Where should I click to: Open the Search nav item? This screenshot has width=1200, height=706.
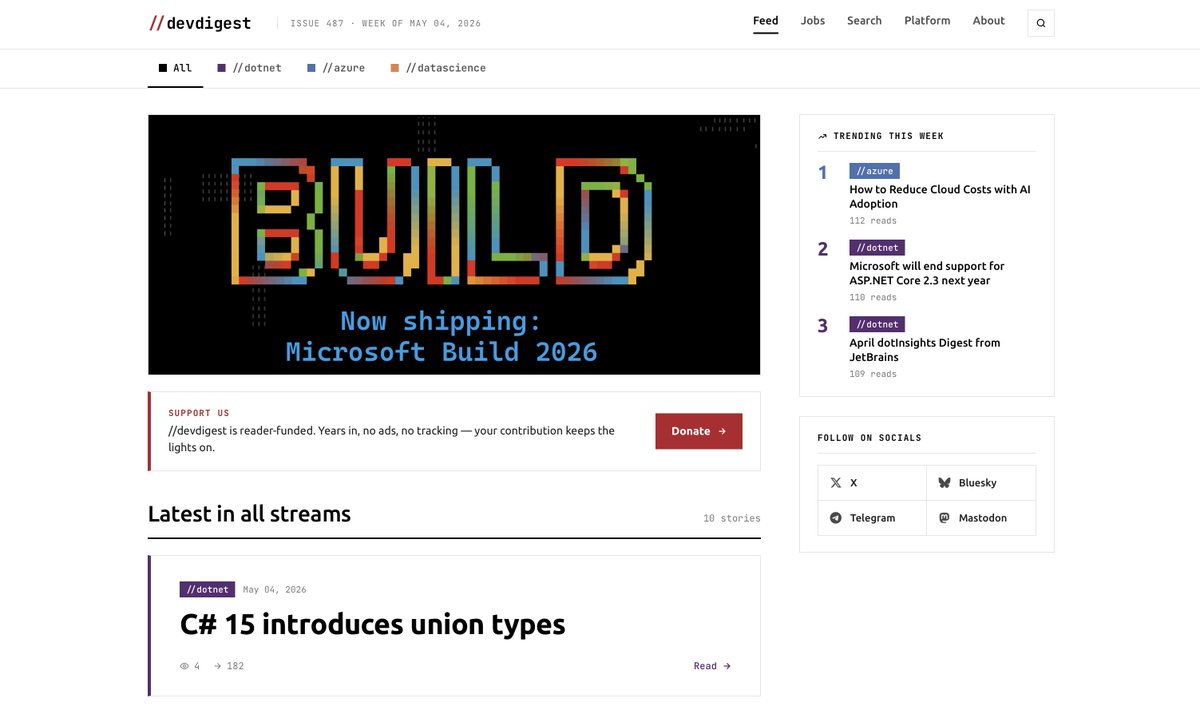864,21
